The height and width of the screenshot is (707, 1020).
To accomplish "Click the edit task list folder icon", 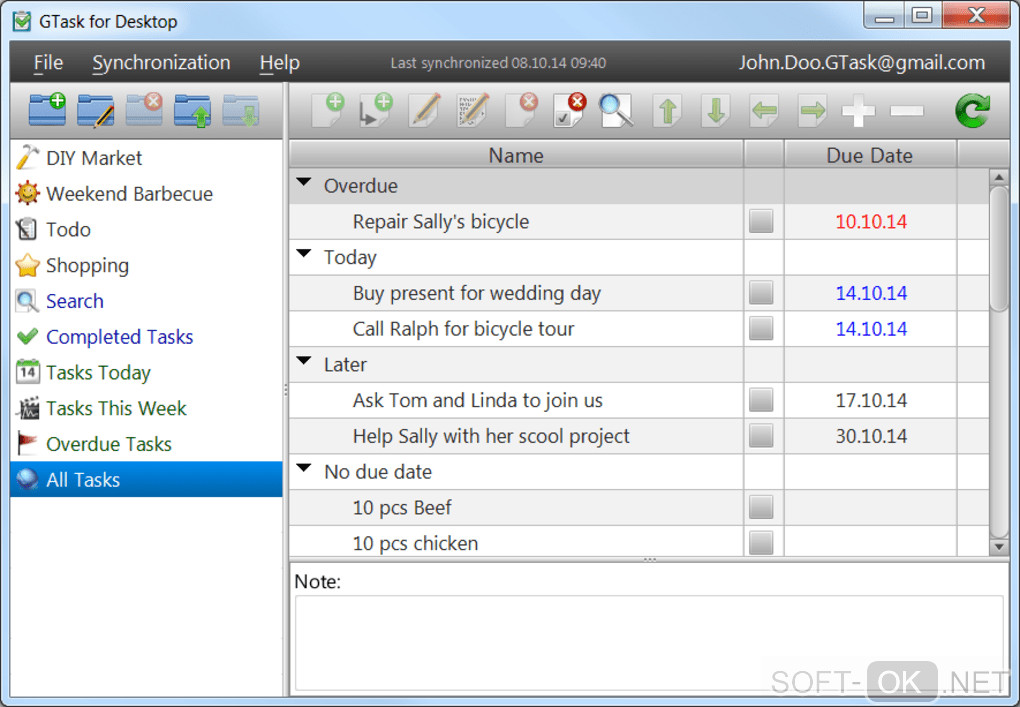I will point(96,111).
